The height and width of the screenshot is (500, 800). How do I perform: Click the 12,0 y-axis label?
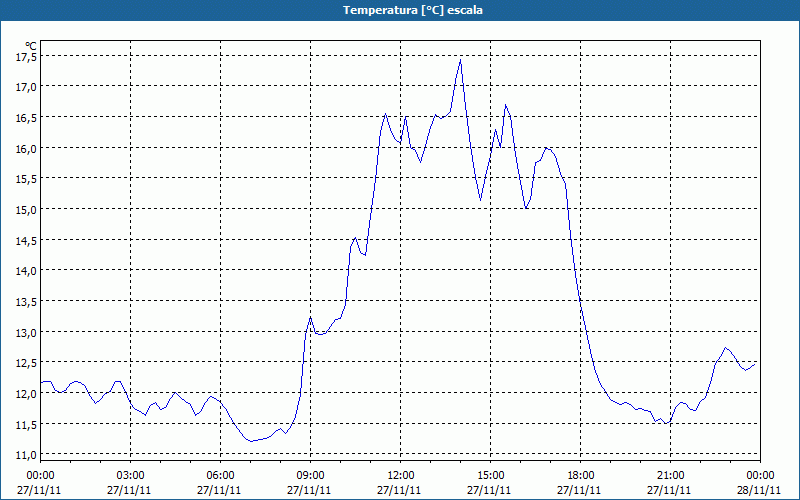coord(27,393)
